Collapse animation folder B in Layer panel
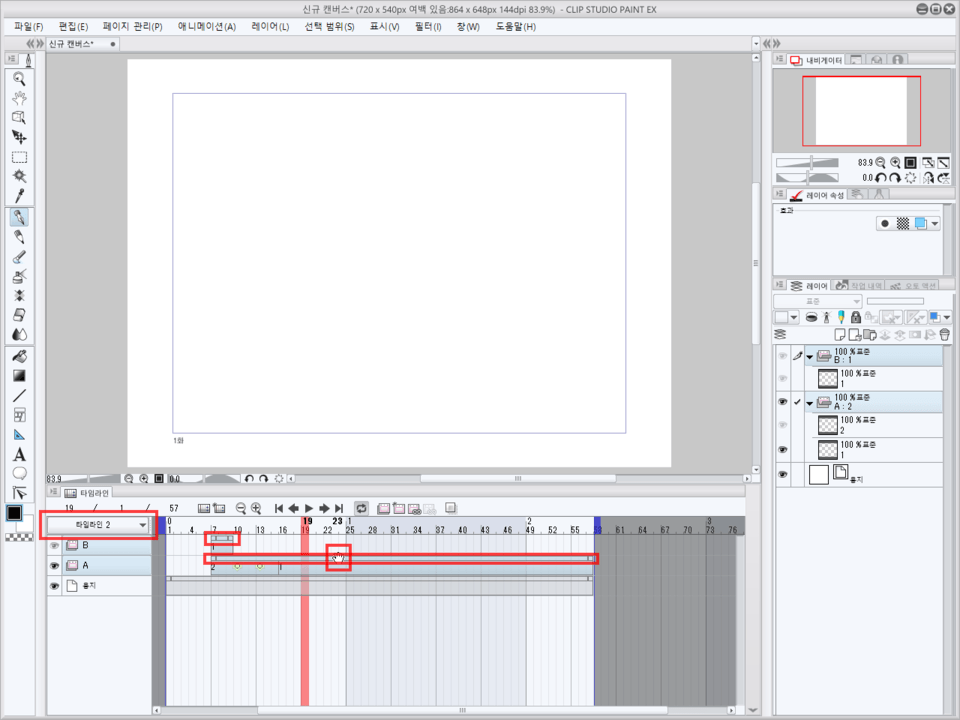The width and height of the screenshot is (960, 720). 810,356
